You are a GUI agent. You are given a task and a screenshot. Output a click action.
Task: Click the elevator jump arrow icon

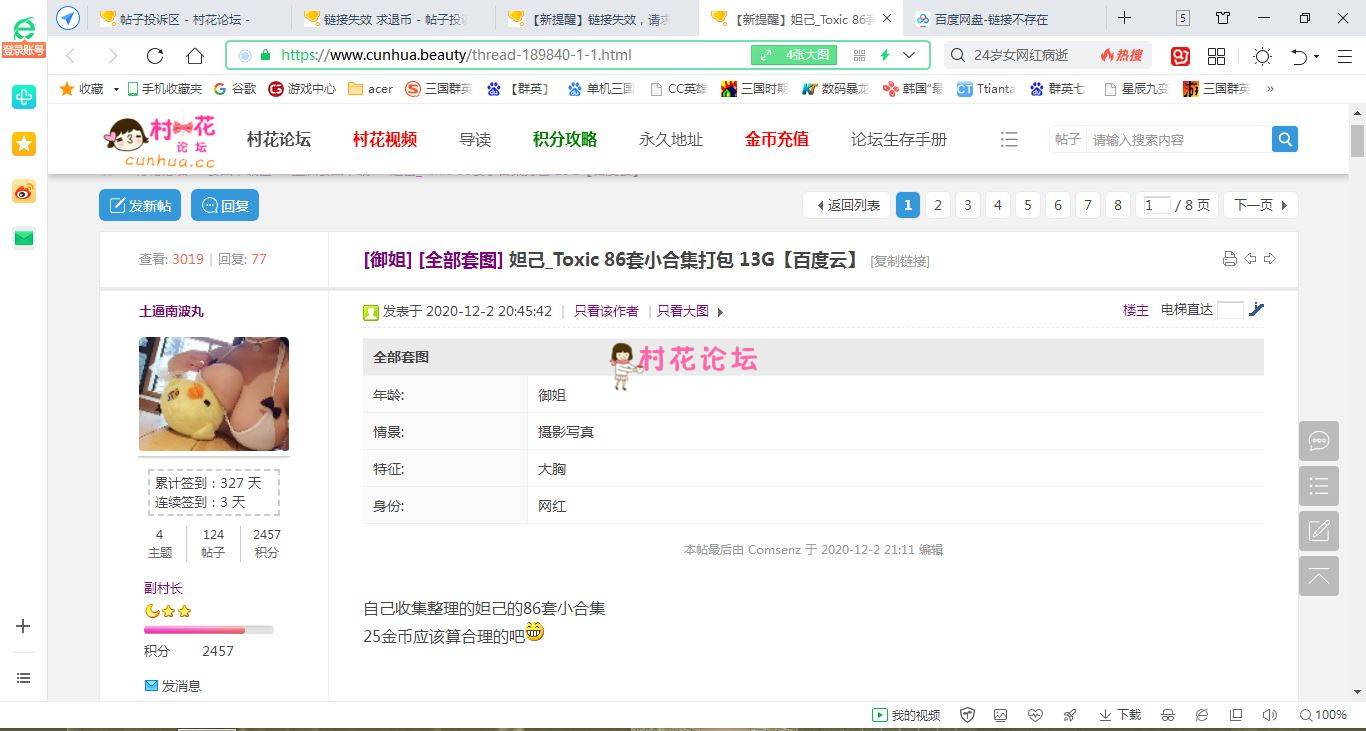(x=1257, y=310)
